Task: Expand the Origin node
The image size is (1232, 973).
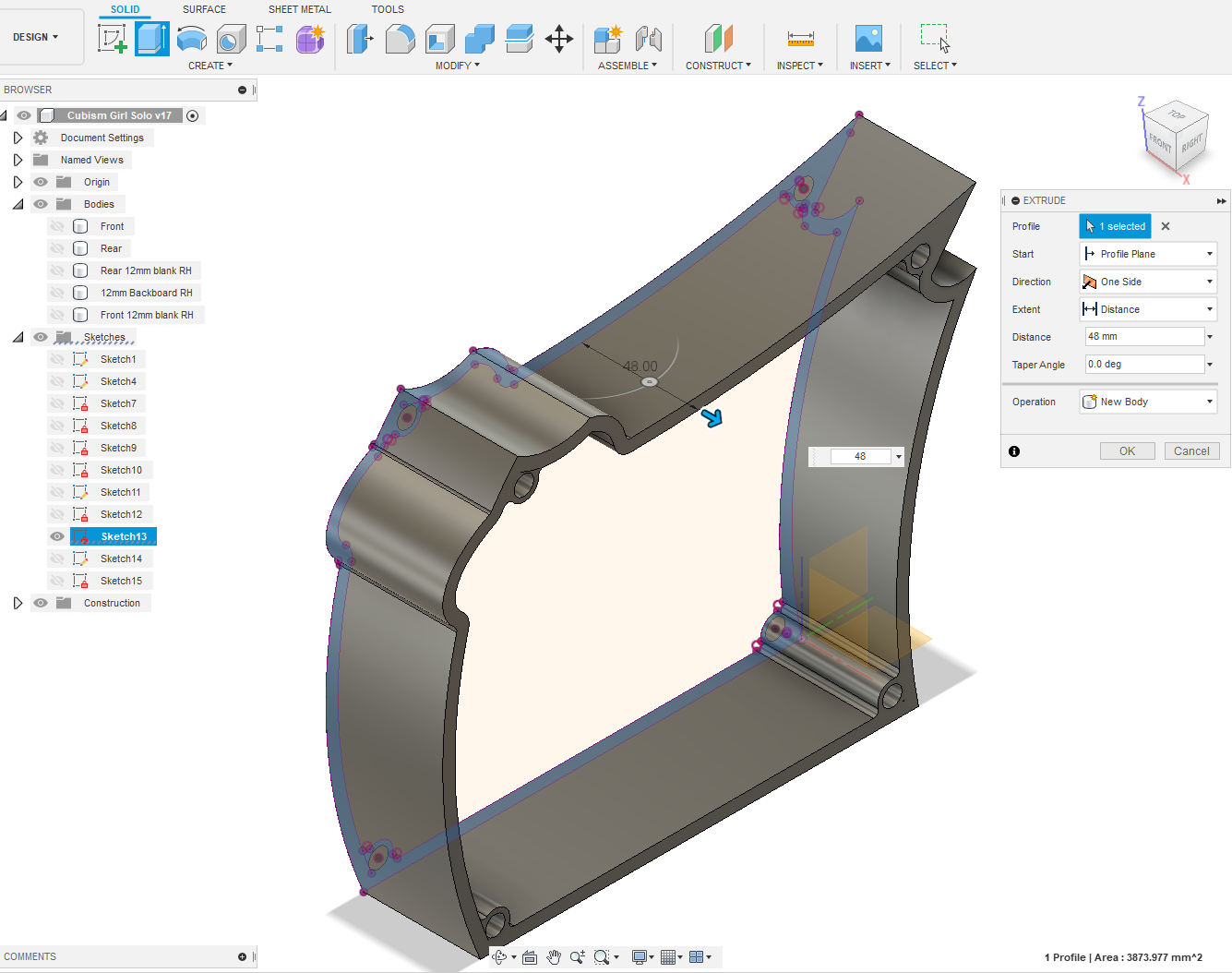Action: [18, 182]
